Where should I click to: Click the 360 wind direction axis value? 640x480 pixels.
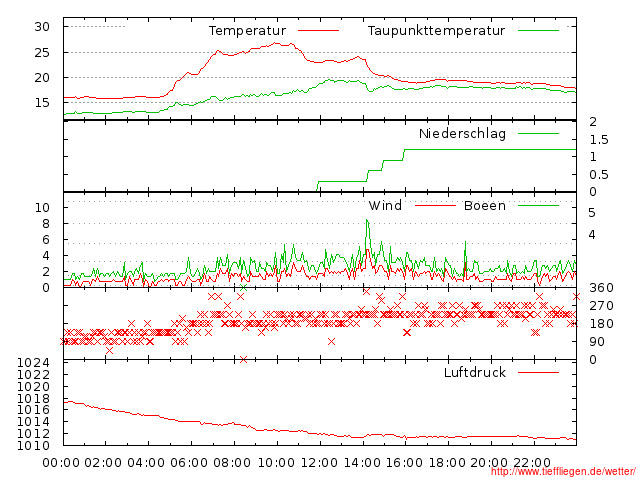[601, 288]
